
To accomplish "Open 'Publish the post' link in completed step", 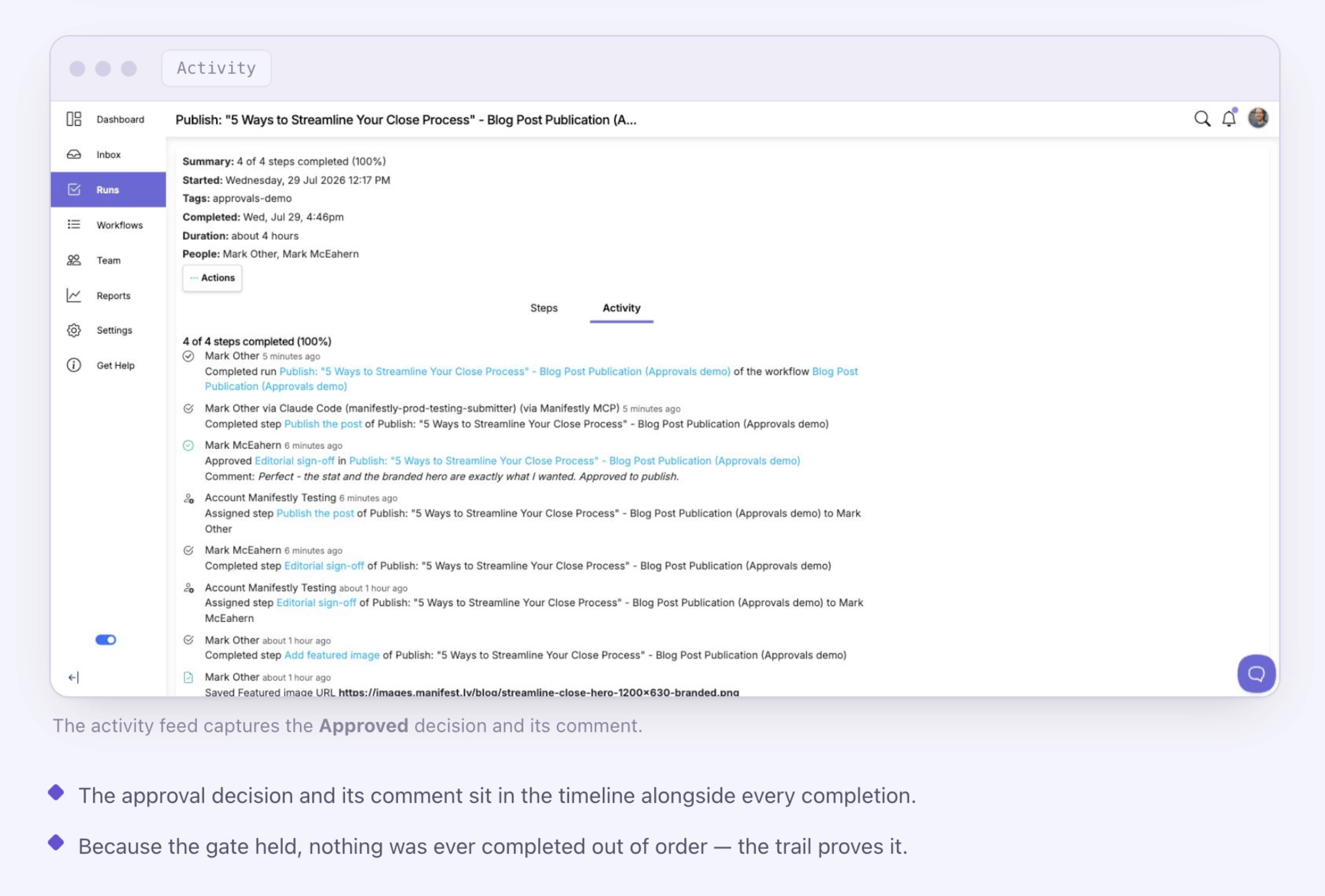I will (323, 424).
